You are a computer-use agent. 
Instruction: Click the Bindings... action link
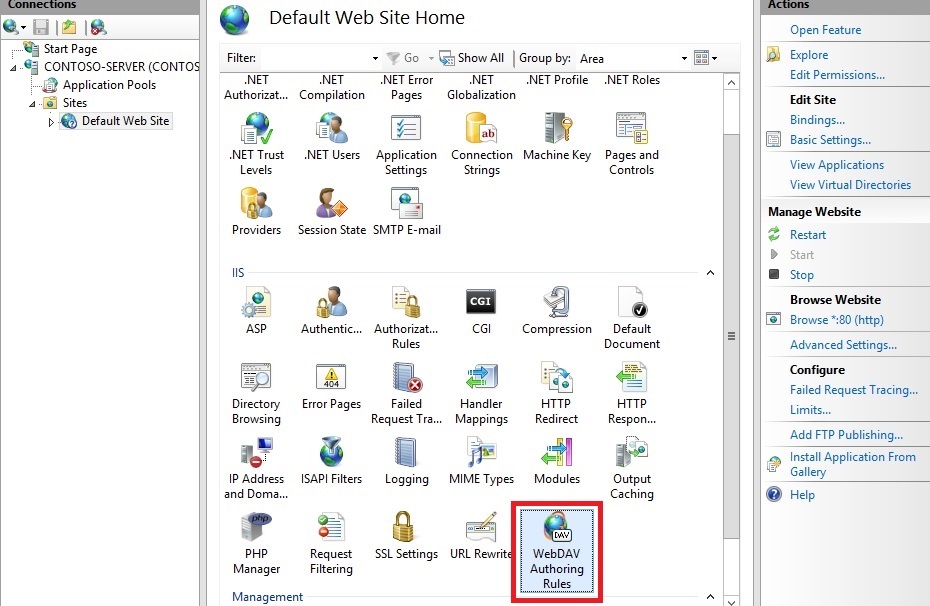pos(817,120)
